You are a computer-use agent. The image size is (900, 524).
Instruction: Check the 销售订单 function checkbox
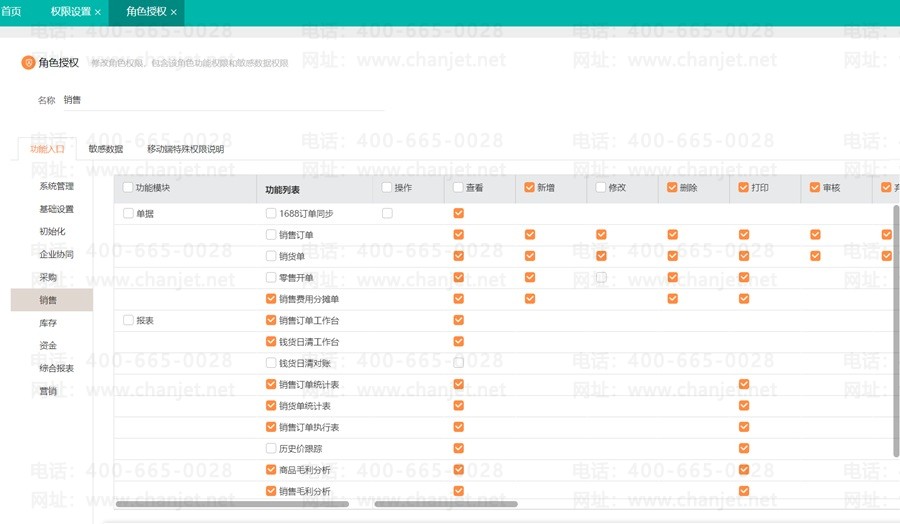pos(271,235)
